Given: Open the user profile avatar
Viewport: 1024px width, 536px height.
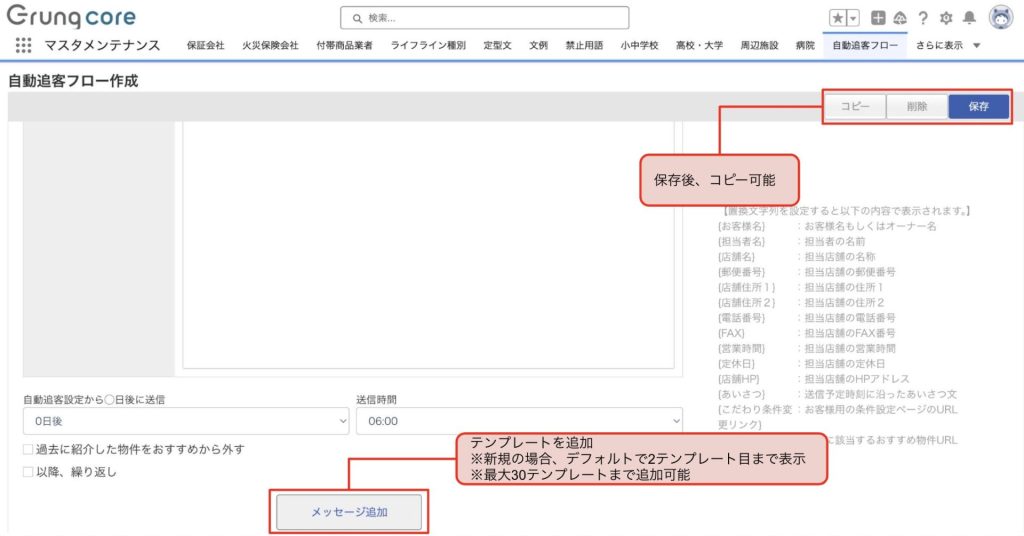Looking at the screenshot, I should [1001, 17].
